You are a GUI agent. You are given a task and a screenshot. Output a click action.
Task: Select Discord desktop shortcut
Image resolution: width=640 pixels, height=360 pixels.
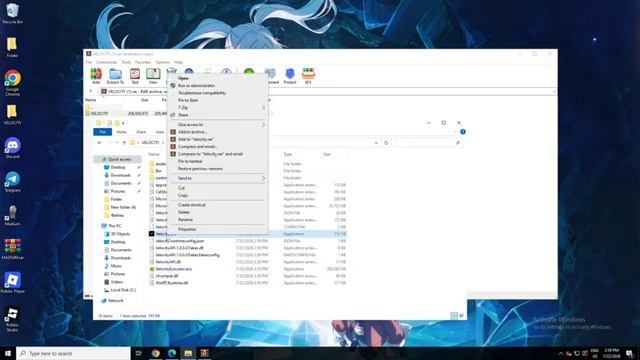(x=12, y=148)
